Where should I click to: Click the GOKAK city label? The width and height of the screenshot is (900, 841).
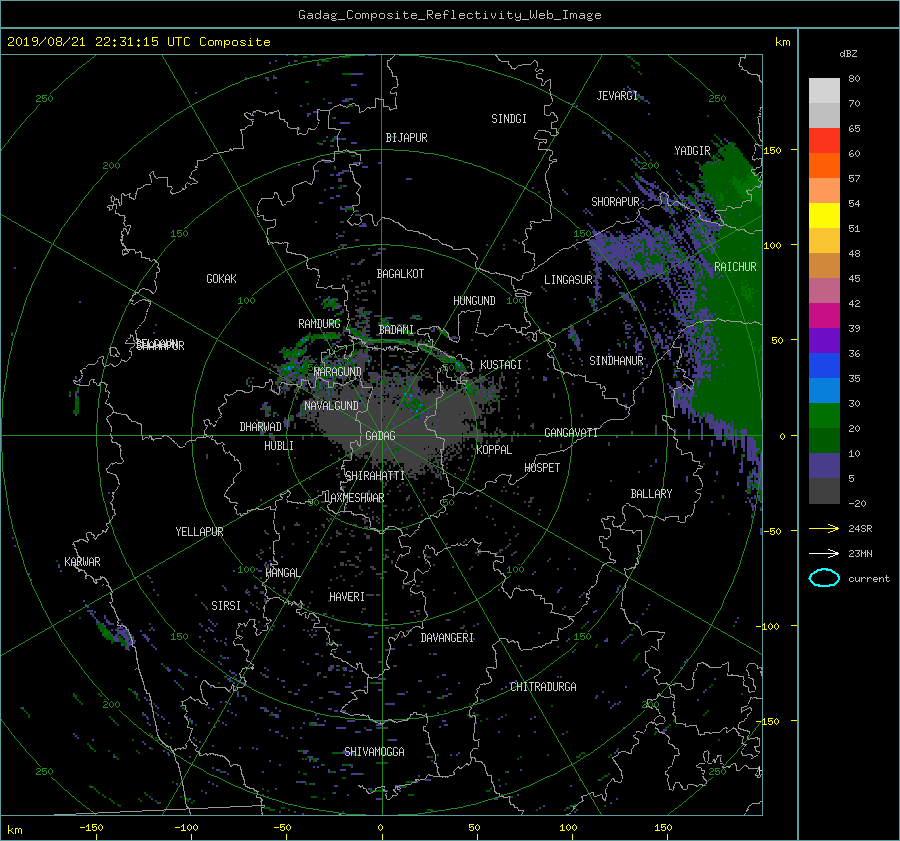pyautogui.click(x=221, y=279)
